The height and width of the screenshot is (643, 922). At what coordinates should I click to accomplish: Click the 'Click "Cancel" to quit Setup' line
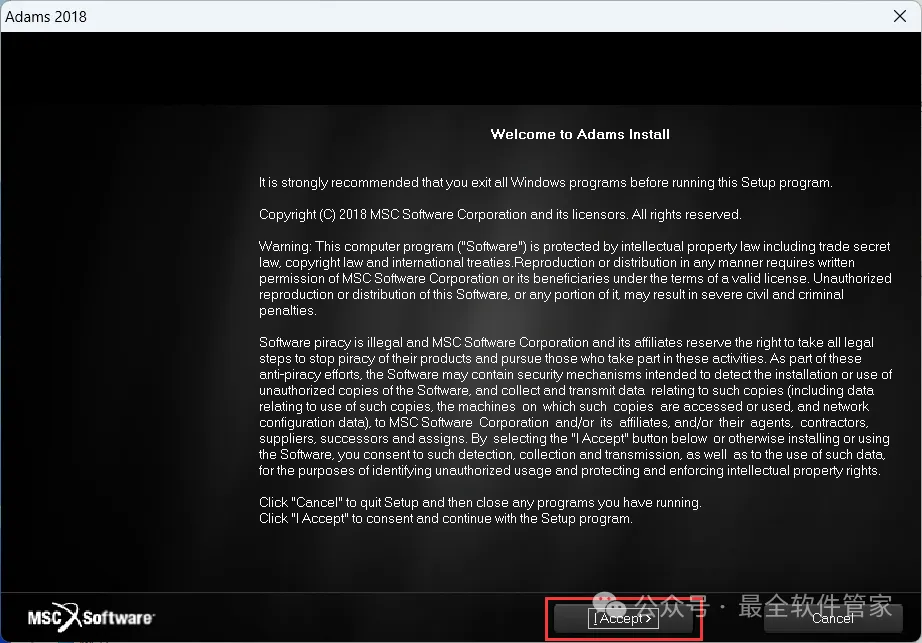tap(480, 503)
